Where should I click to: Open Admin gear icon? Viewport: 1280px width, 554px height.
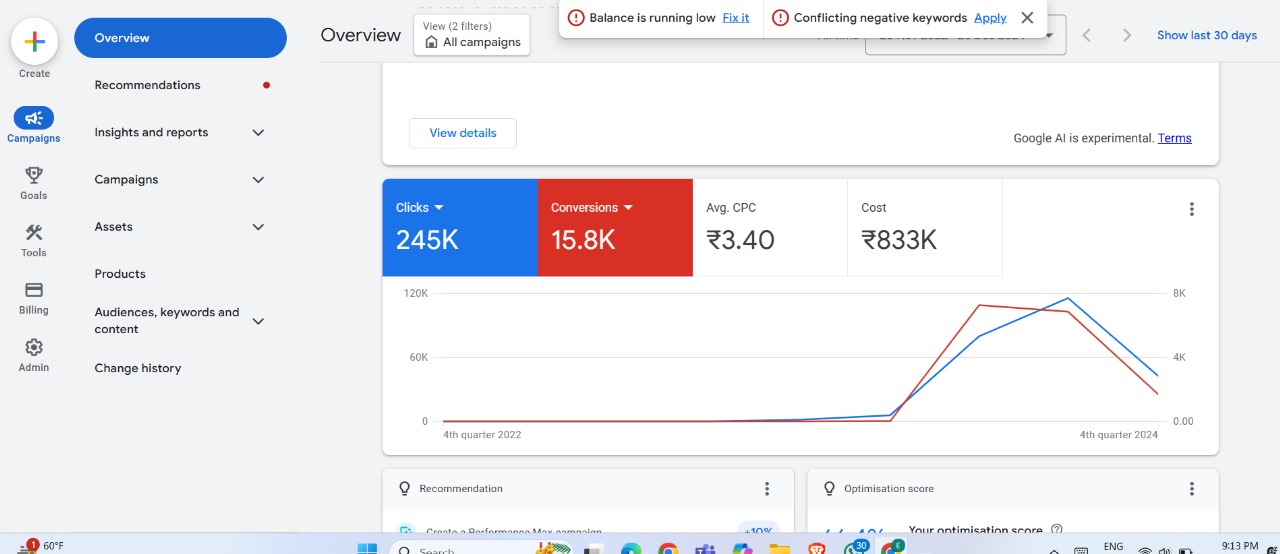[x=34, y=348]
